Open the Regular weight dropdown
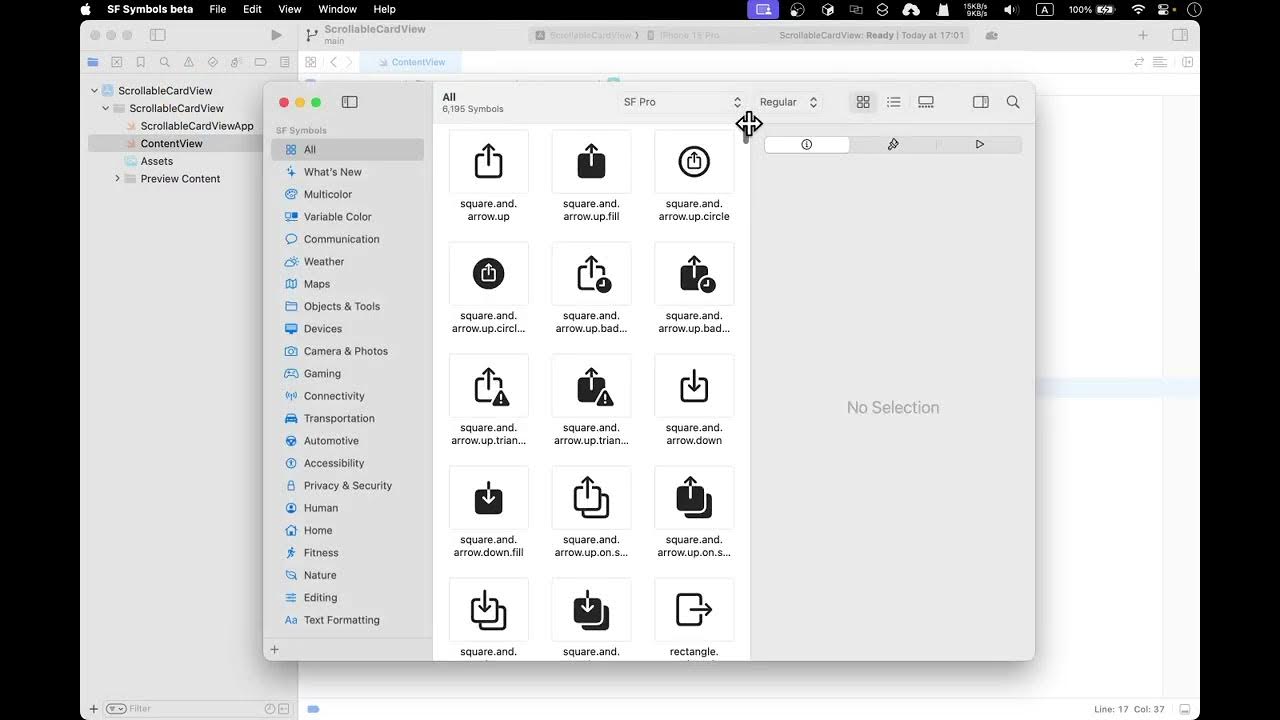The image size is (1280, 720). (x=788, y=102)
